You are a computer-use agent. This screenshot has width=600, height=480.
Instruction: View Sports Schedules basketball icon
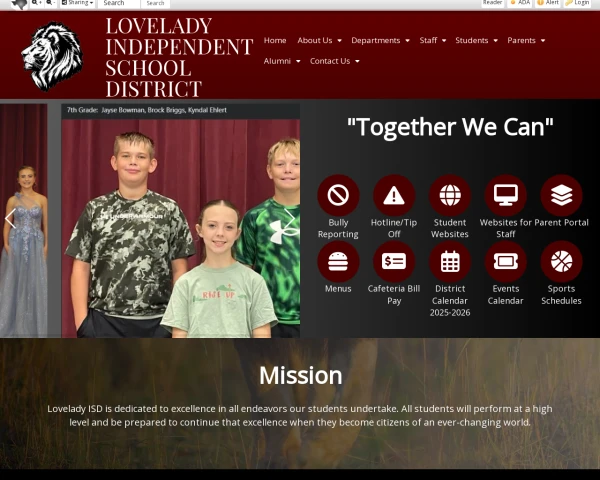click(561, 261)
